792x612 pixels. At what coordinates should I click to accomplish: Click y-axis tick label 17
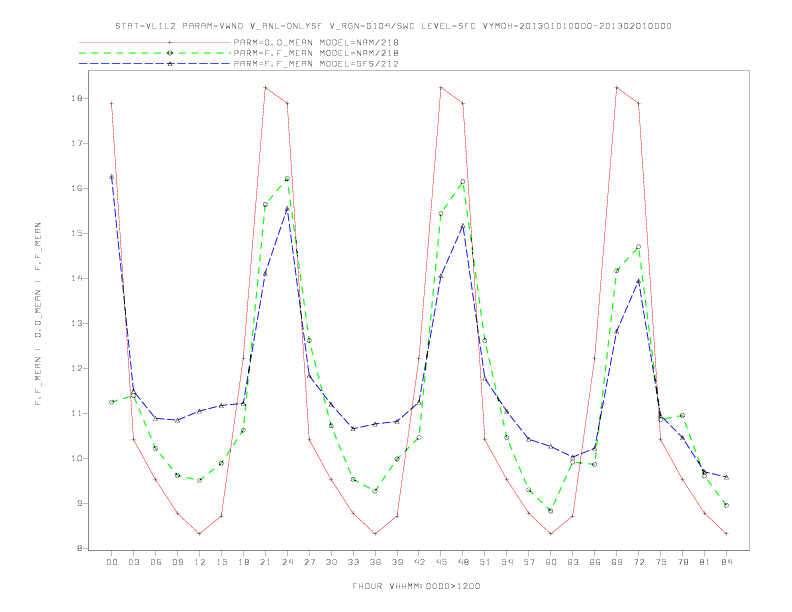pos(76,143)
